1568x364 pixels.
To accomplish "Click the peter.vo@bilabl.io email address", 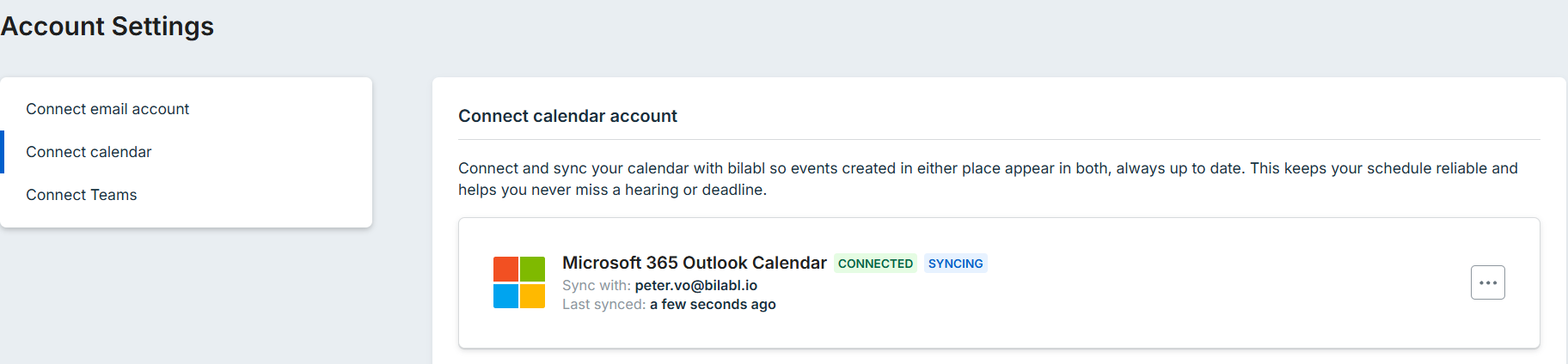I will pos(696,285).
